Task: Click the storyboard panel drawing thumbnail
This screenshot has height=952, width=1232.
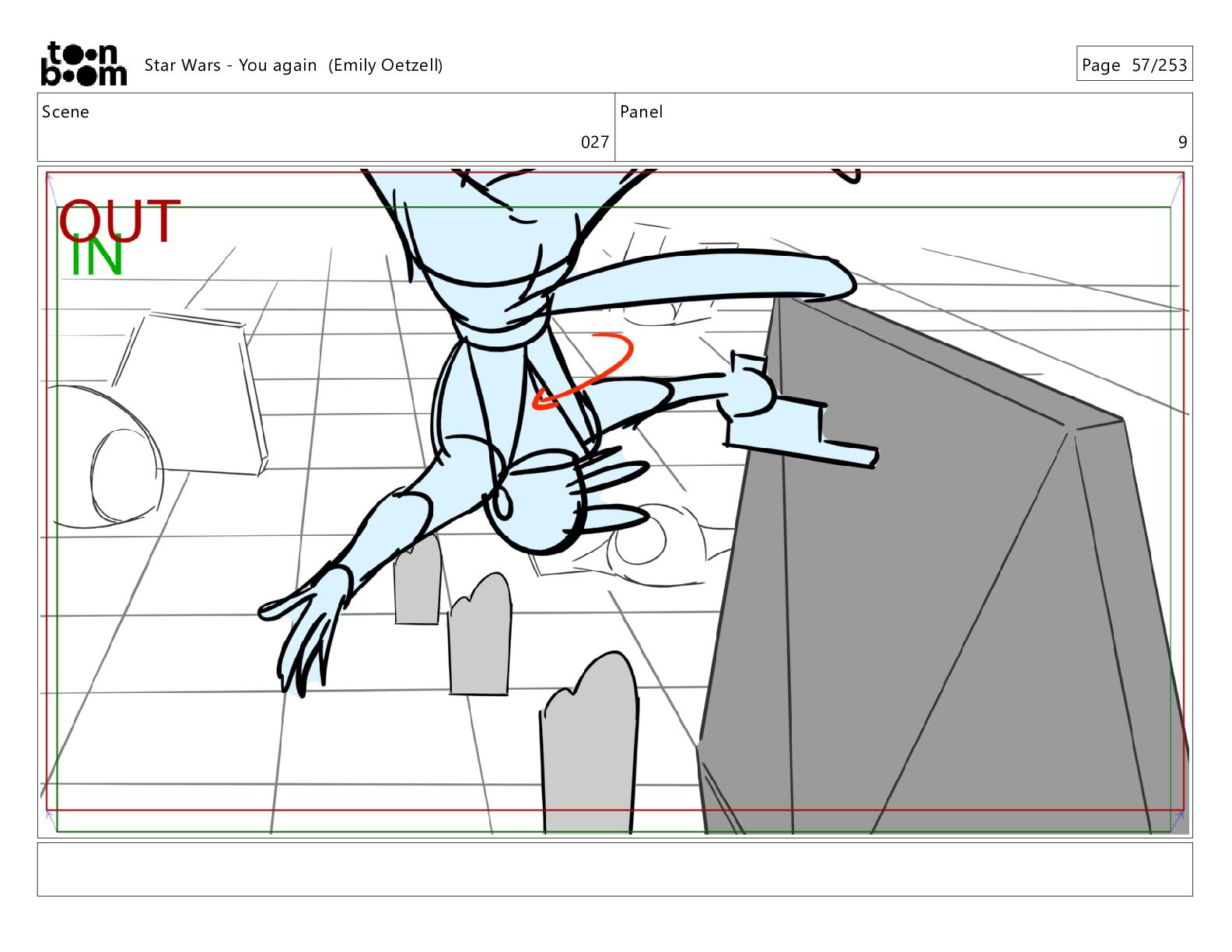Action: (614, 502)
